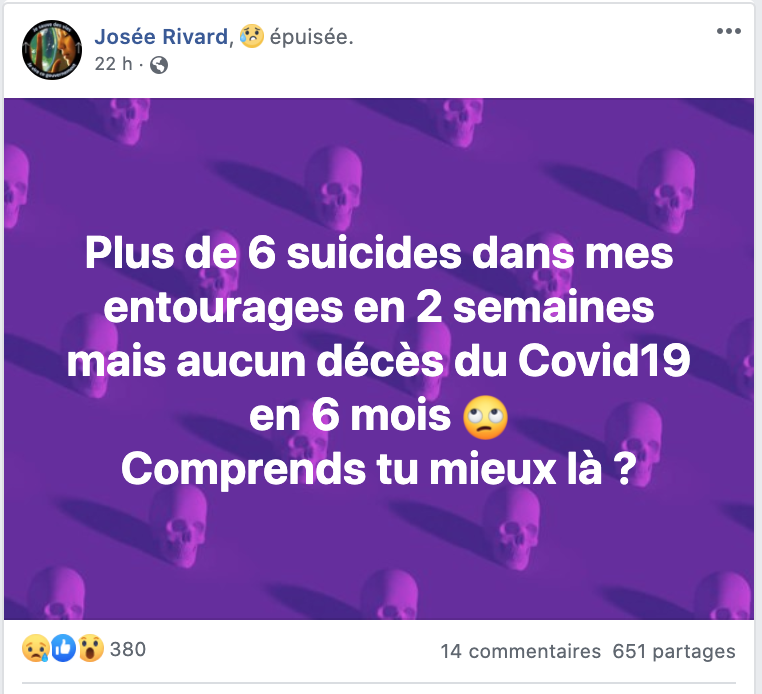Click the globe public audience icon
The width and height of the screenshot is (762, 694).
click(159, 65)
